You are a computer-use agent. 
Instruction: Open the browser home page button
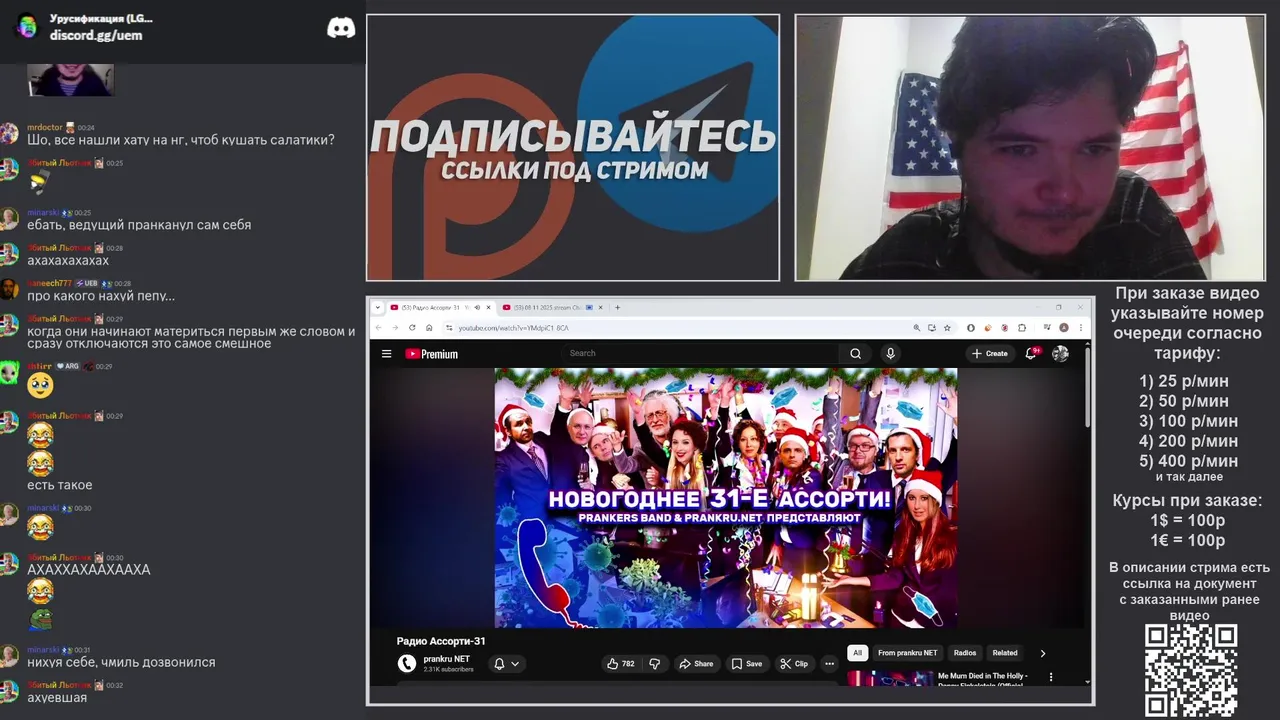(429, 327)
